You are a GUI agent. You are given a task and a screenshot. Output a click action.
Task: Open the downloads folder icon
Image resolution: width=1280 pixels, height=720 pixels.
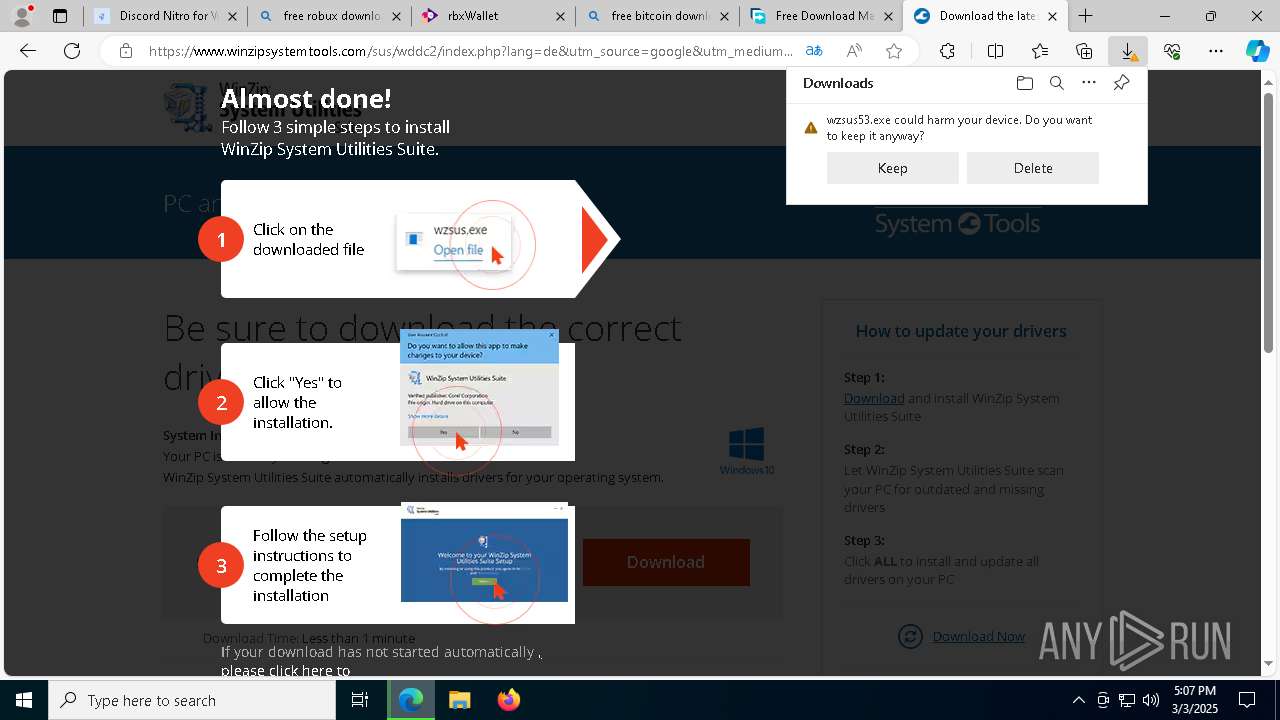[x=1024, y=83]
